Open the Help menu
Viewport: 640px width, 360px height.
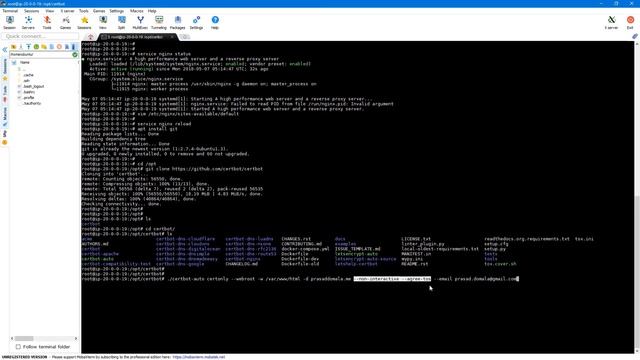tap(152, 11)
